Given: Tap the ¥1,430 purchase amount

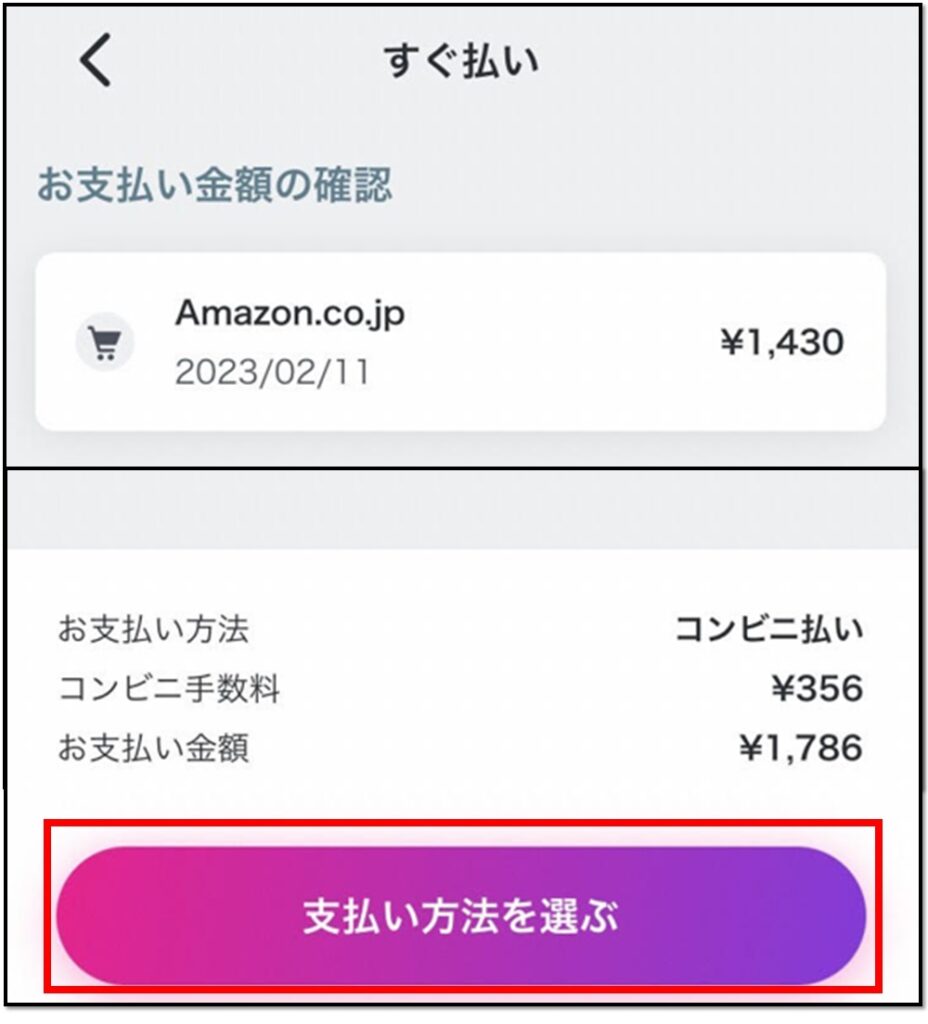Looking at the screenshot, I should (x=782, y=343).
